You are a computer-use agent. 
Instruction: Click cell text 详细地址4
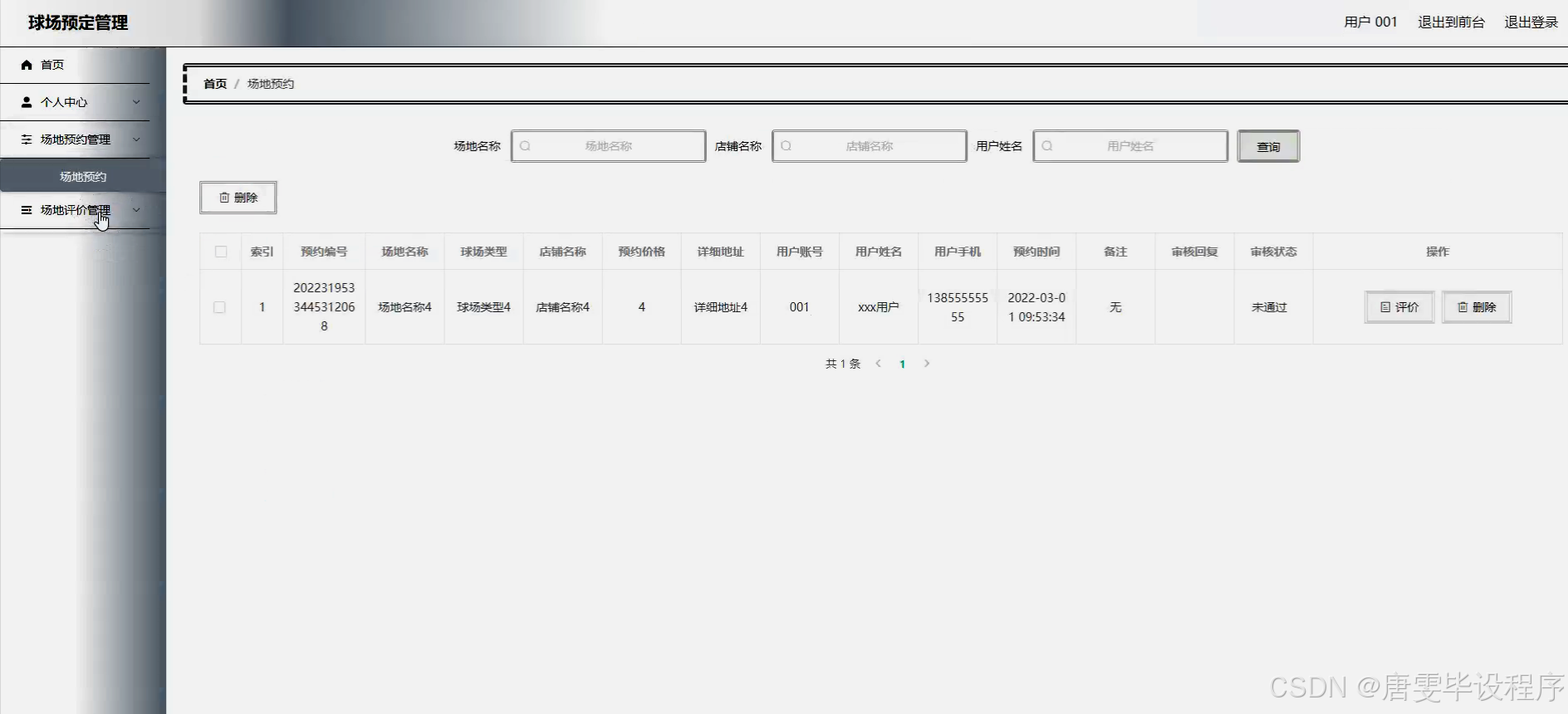pos(721,307)
